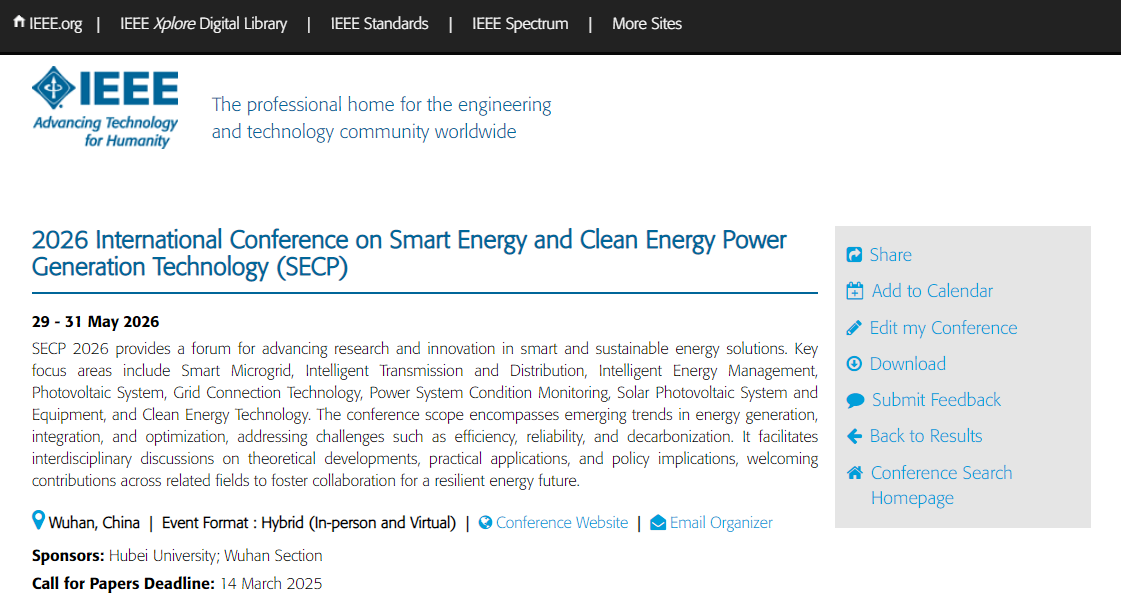Screen dimensions: 1121x611
Task: Click the Email Organizer link
Action: [721, 523]
